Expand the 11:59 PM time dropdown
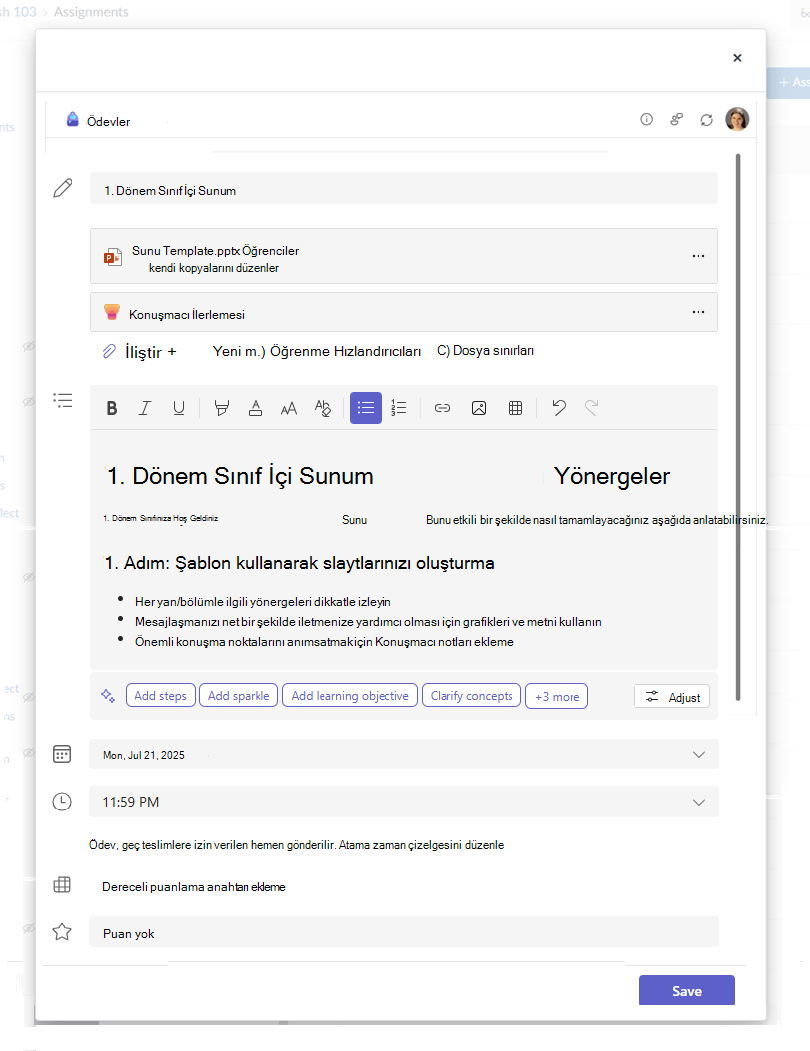The image size is (810, 1051). (x=699, y=802)
